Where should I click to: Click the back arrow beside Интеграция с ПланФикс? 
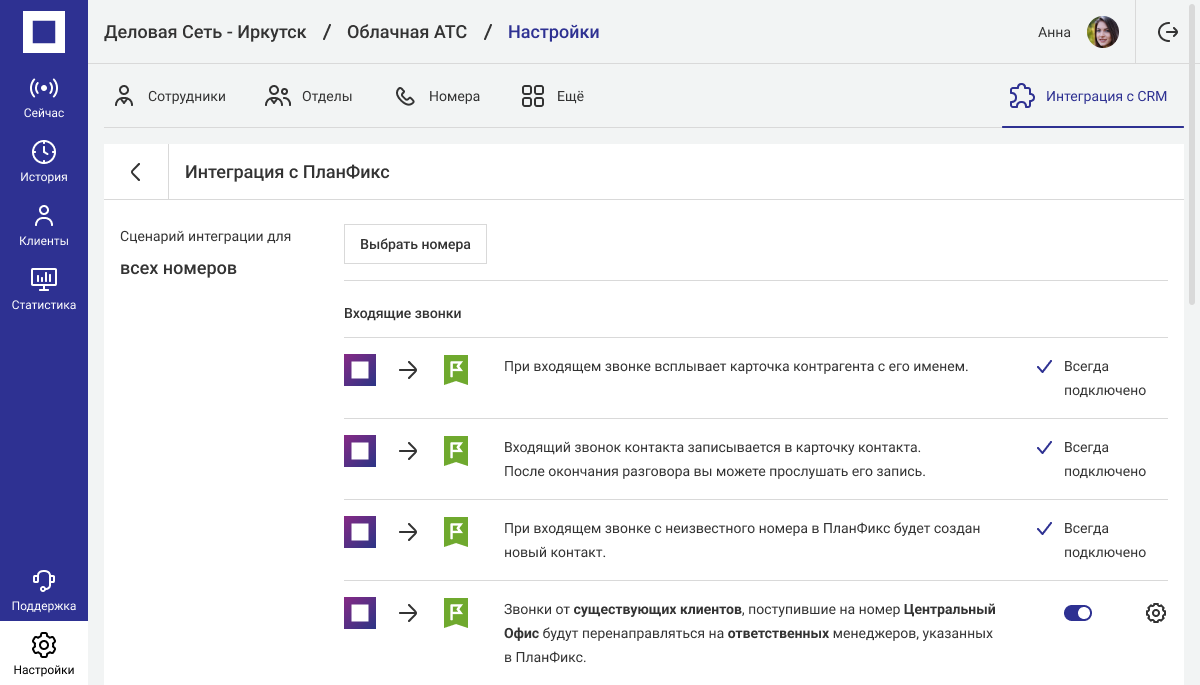(x=136, y=172)
